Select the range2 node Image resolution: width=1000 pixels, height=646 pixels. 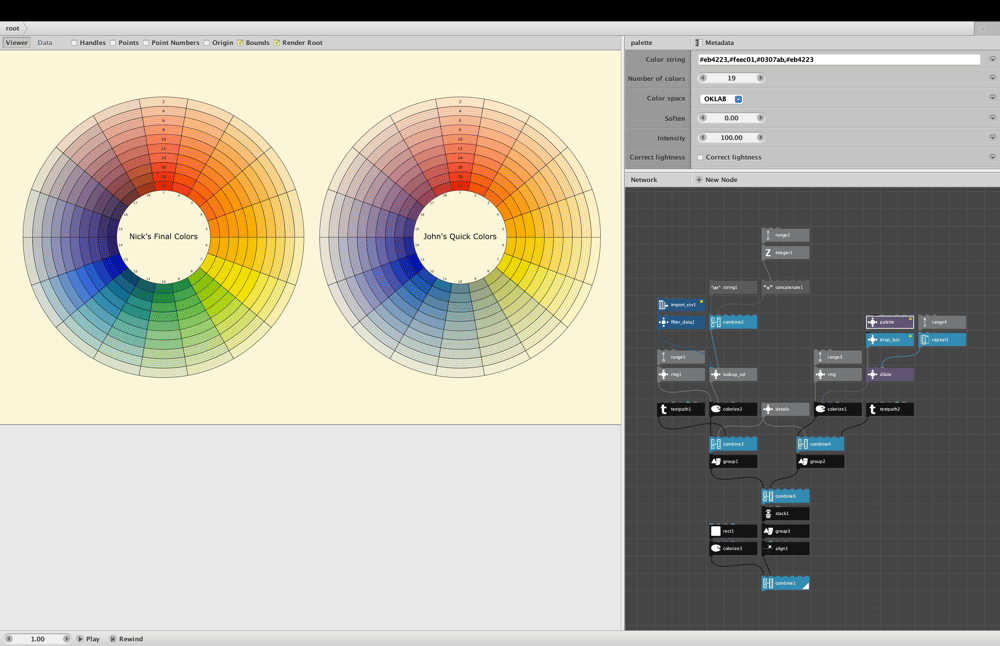click(x=786, y=235)
